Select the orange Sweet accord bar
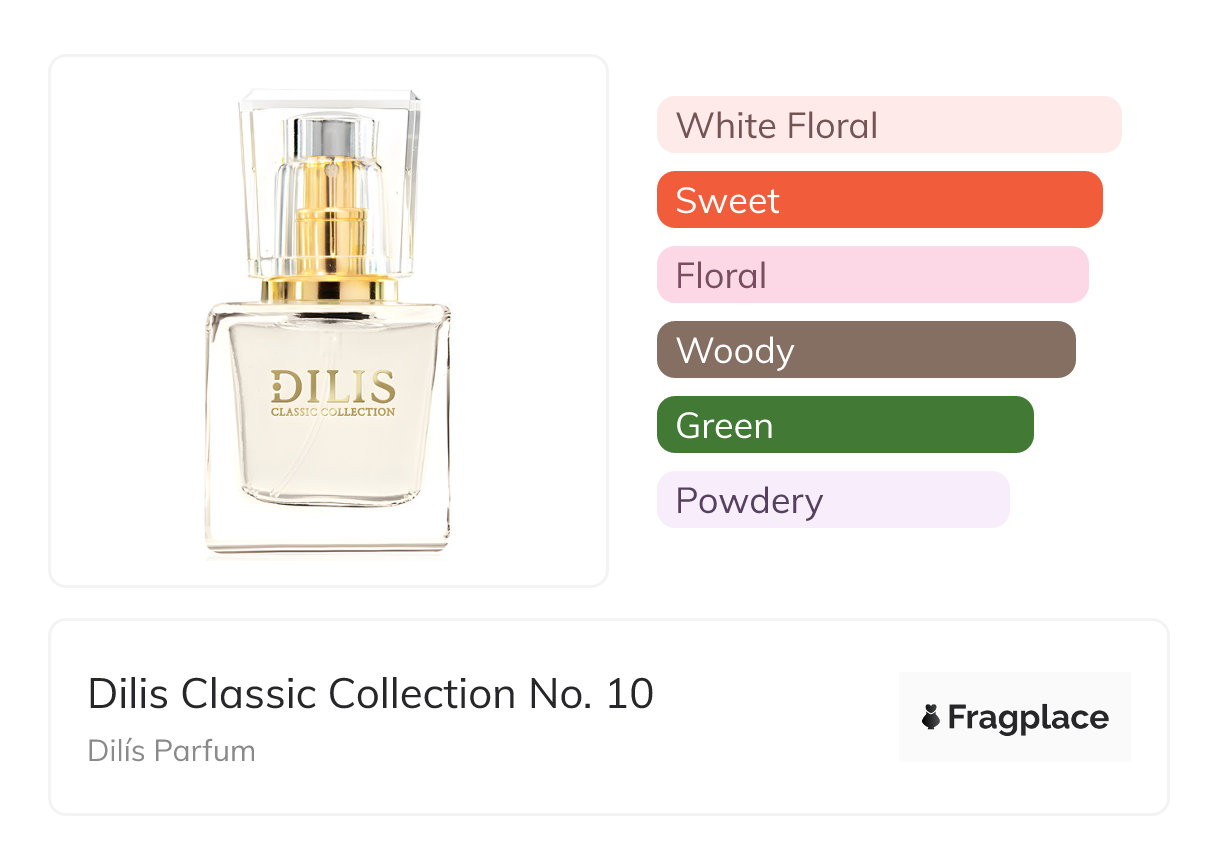 [x=879, y=200]
